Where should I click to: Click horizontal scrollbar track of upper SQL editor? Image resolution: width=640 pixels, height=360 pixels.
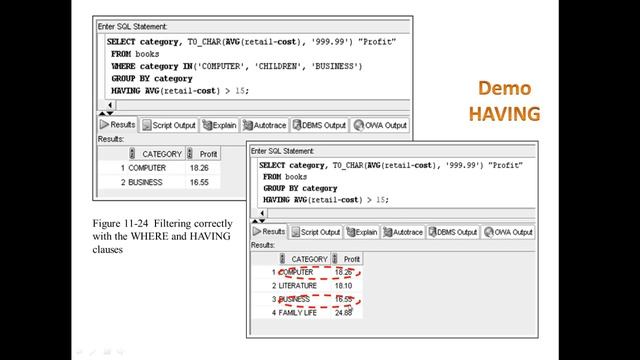click(x=263, y=105)
